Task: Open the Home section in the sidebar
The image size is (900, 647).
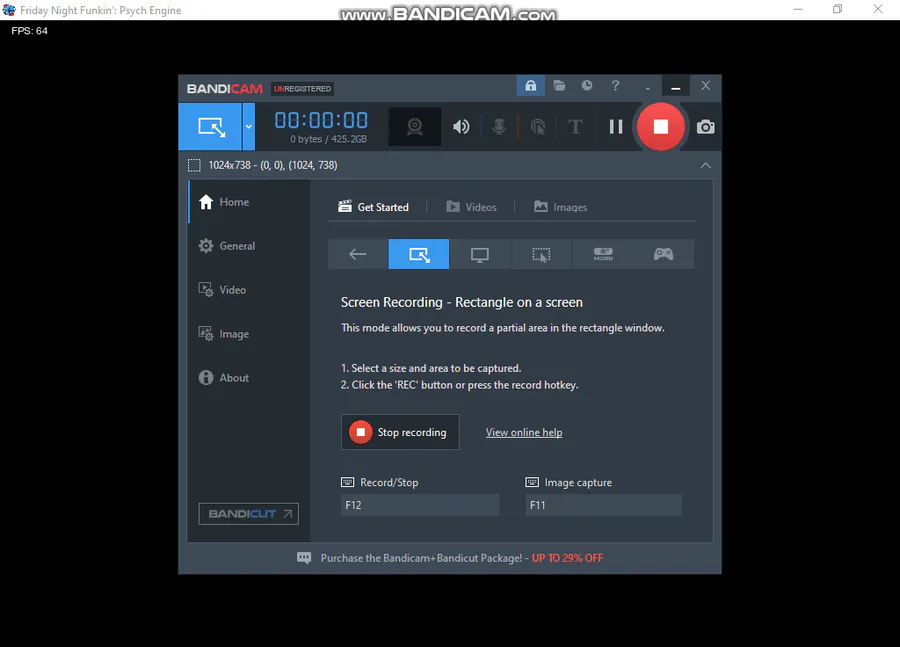Action: [249, 202]
